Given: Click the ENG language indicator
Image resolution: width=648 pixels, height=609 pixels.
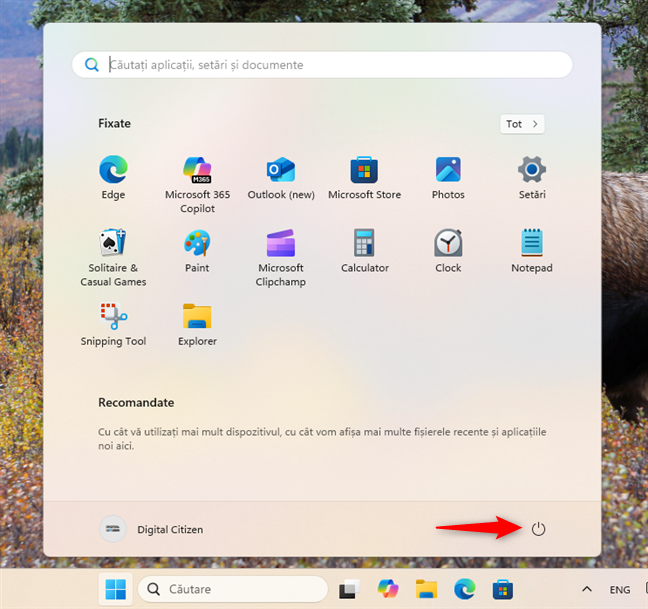Looking at the screenshot, I should [x=620, y=590].
